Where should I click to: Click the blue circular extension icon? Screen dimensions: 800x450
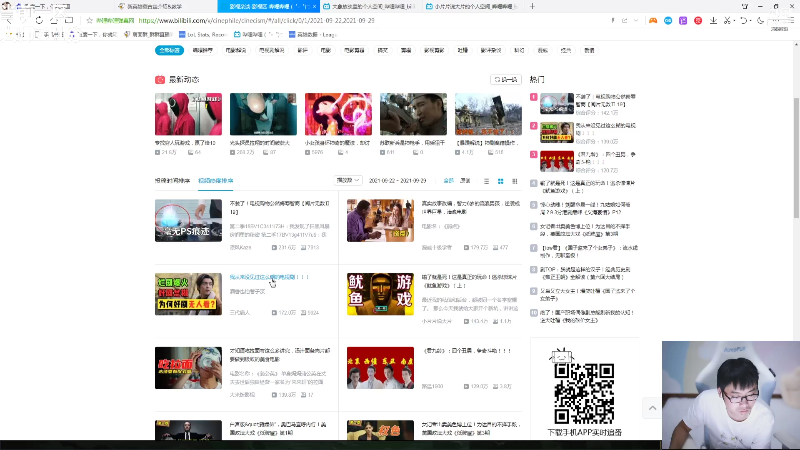pyautogui.click(x=668, y=20)
